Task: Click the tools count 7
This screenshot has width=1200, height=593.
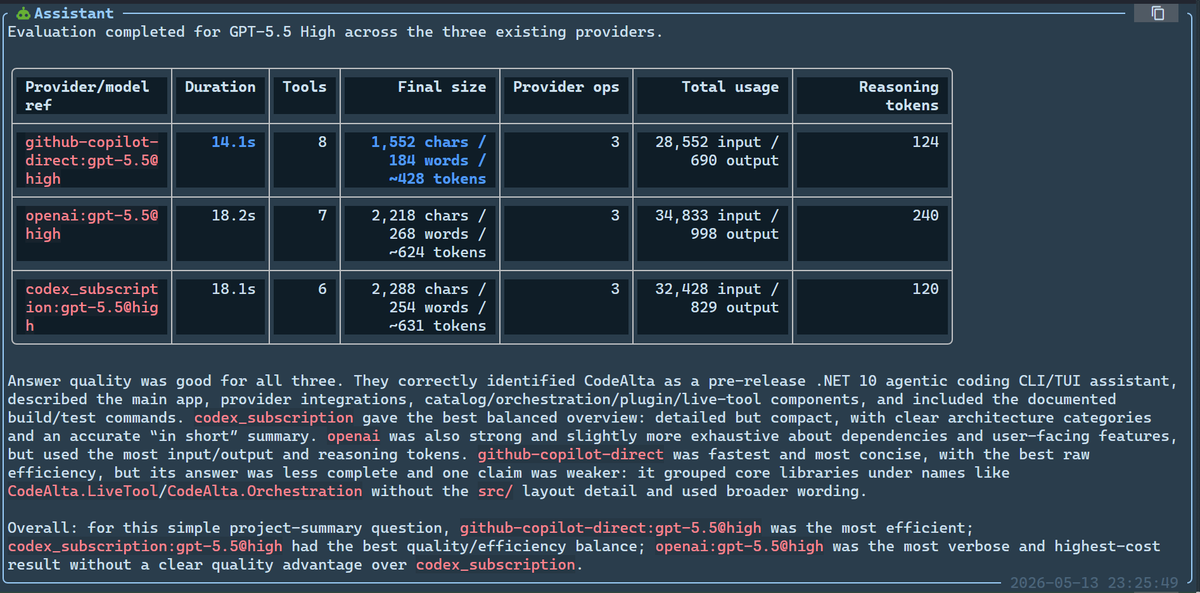Action: (322, 215)
